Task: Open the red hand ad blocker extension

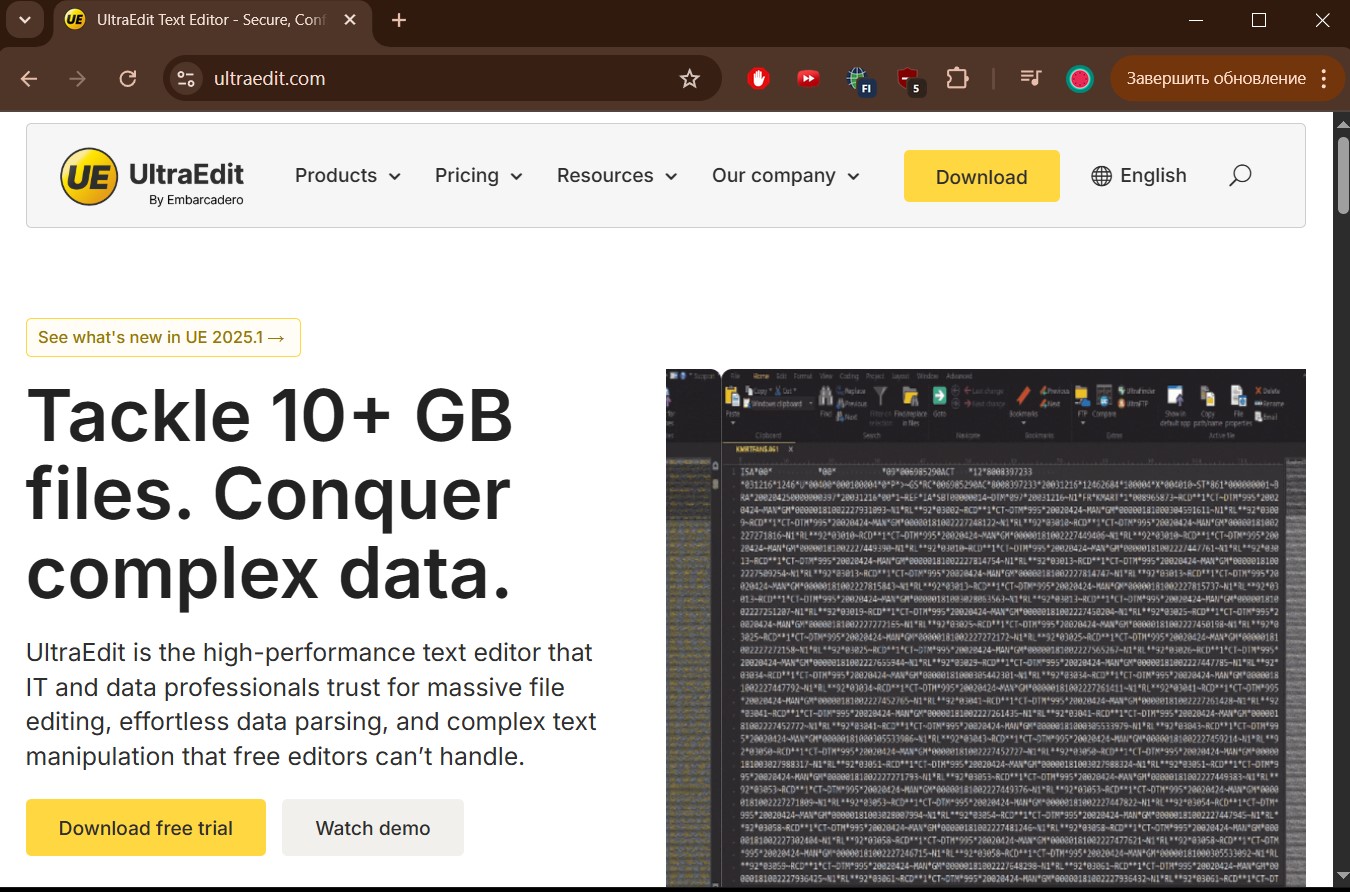Action: click(x=759, y=78)
